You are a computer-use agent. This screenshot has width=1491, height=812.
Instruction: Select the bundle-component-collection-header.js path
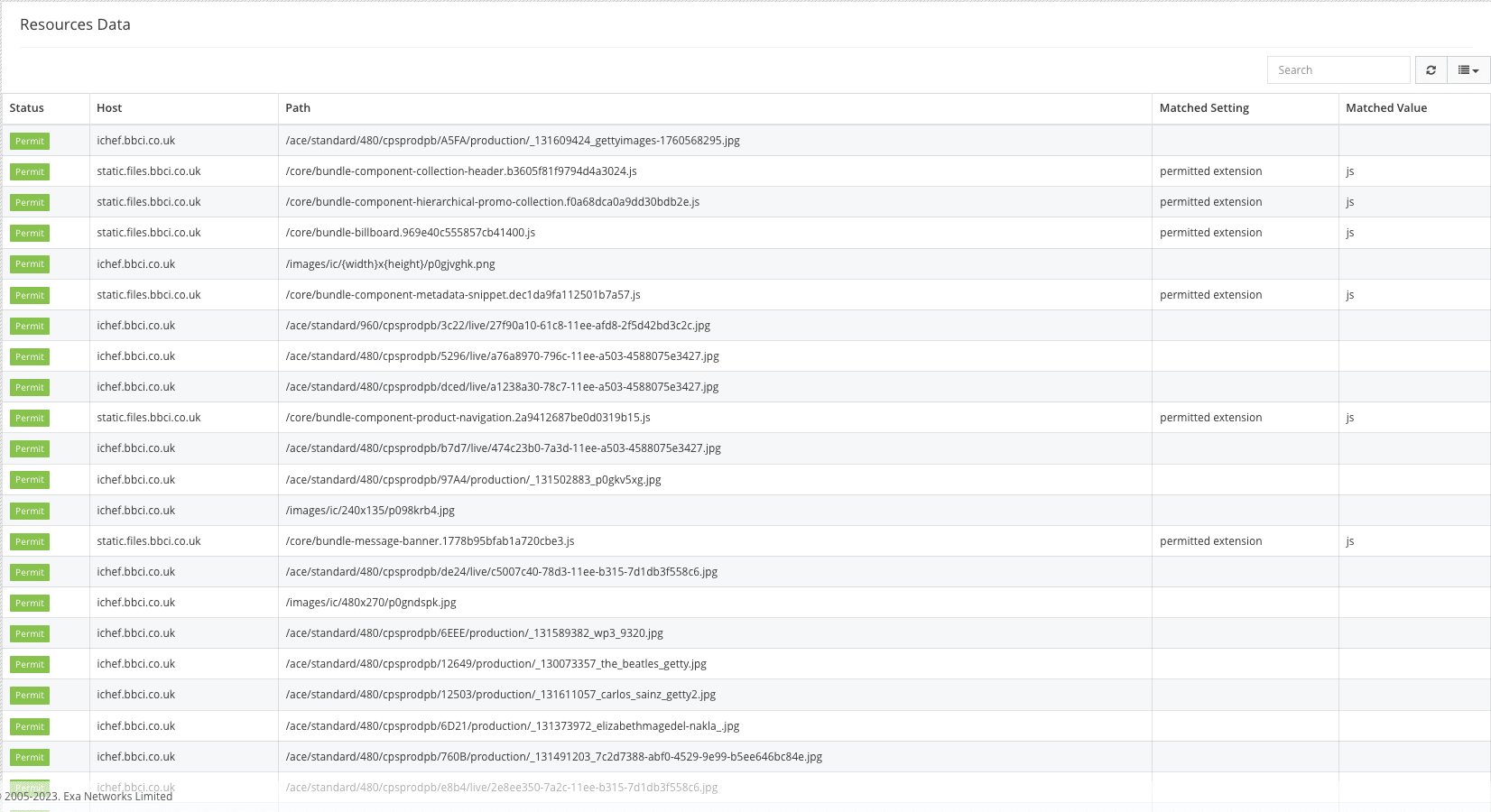point(461,171)
